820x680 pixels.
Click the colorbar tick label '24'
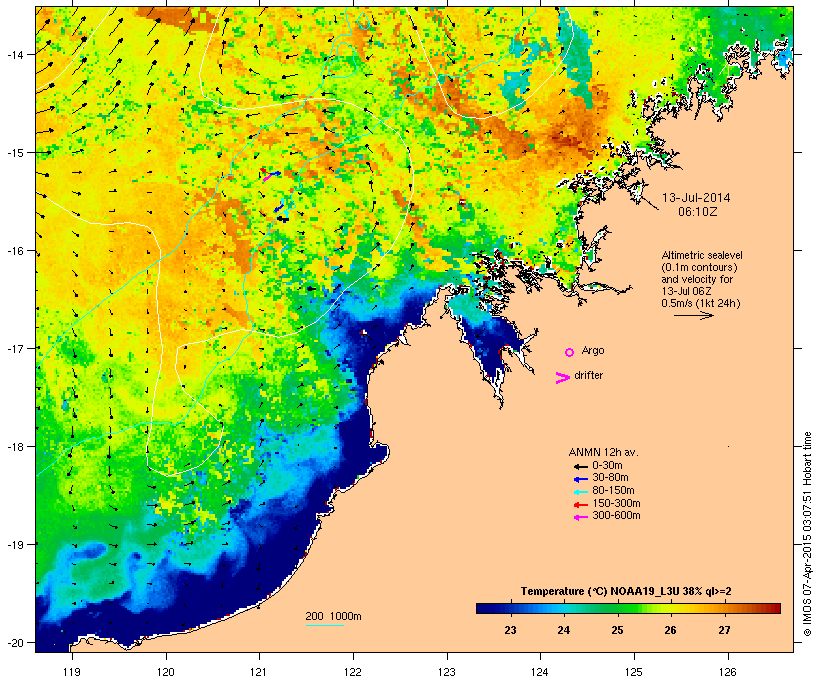[x=564, y=630]
